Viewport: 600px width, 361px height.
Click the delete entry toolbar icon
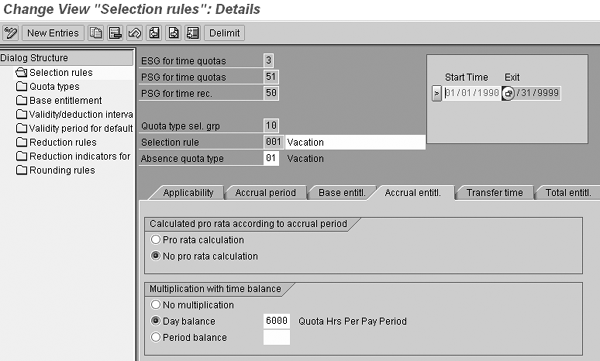(x=115, y=33)
